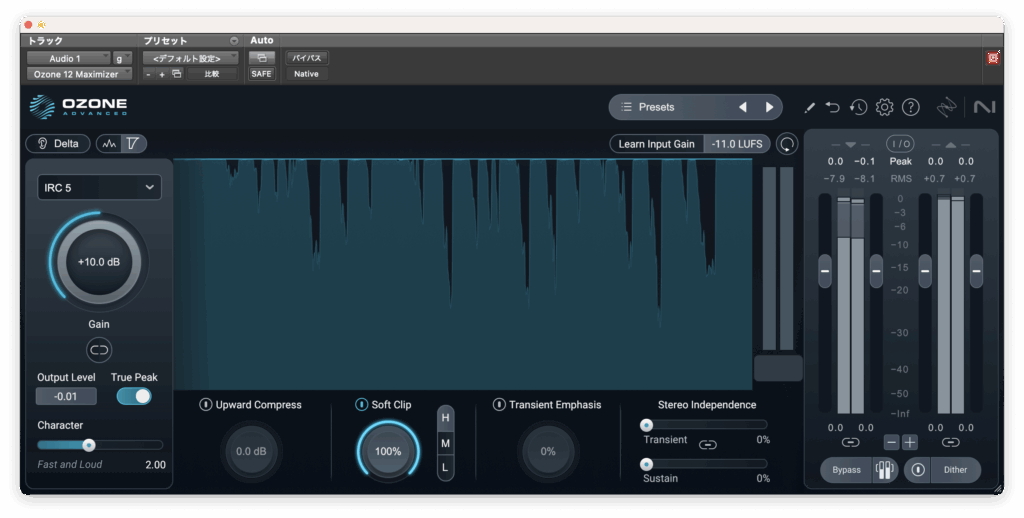The width and height of the screenshot is (1024, 518).
Task: Click the Learn Input Gain button
Action: coord(656,144)
